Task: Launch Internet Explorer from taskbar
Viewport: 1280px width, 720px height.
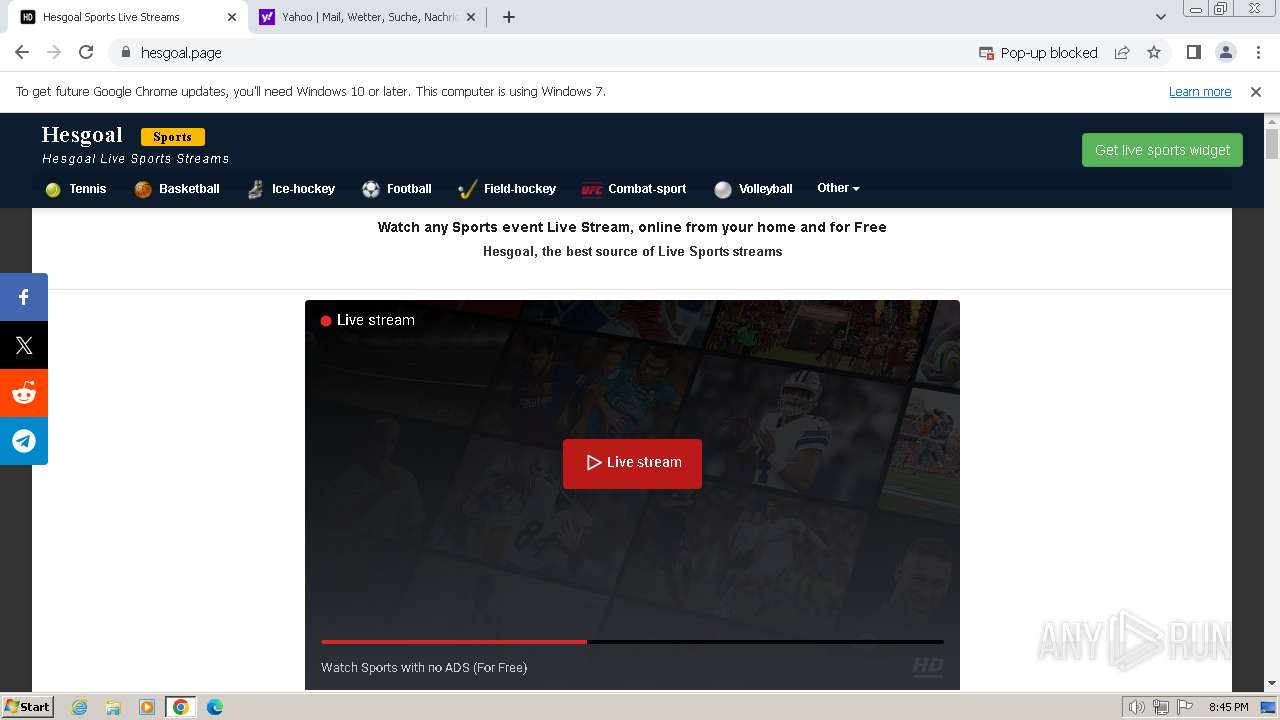Action: click(79, 707)
